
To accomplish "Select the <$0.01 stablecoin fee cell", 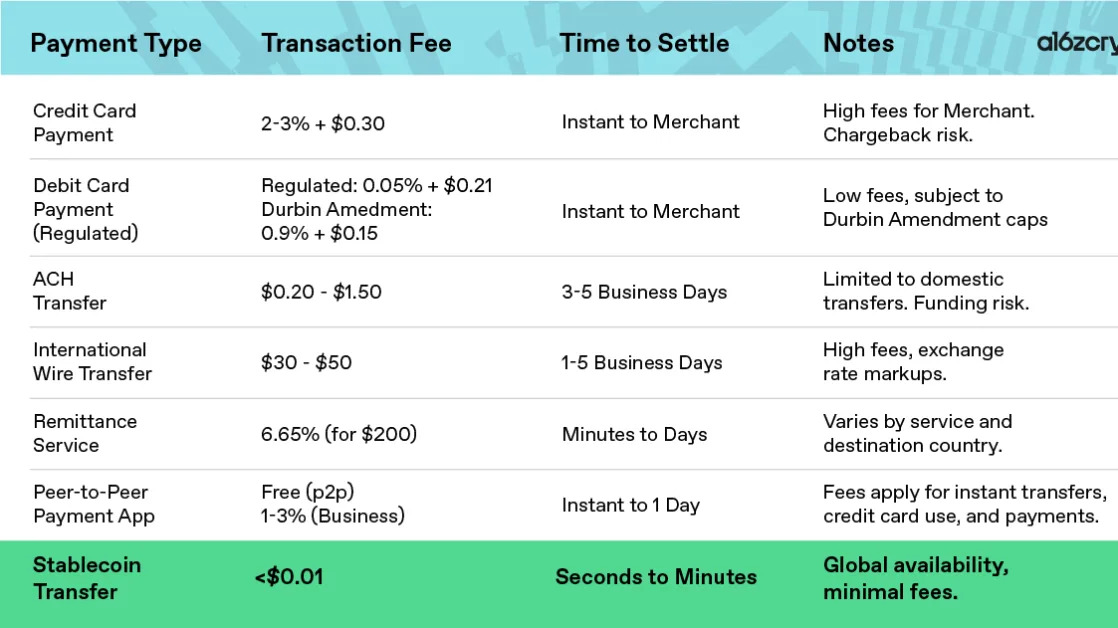I will point(289,577).
